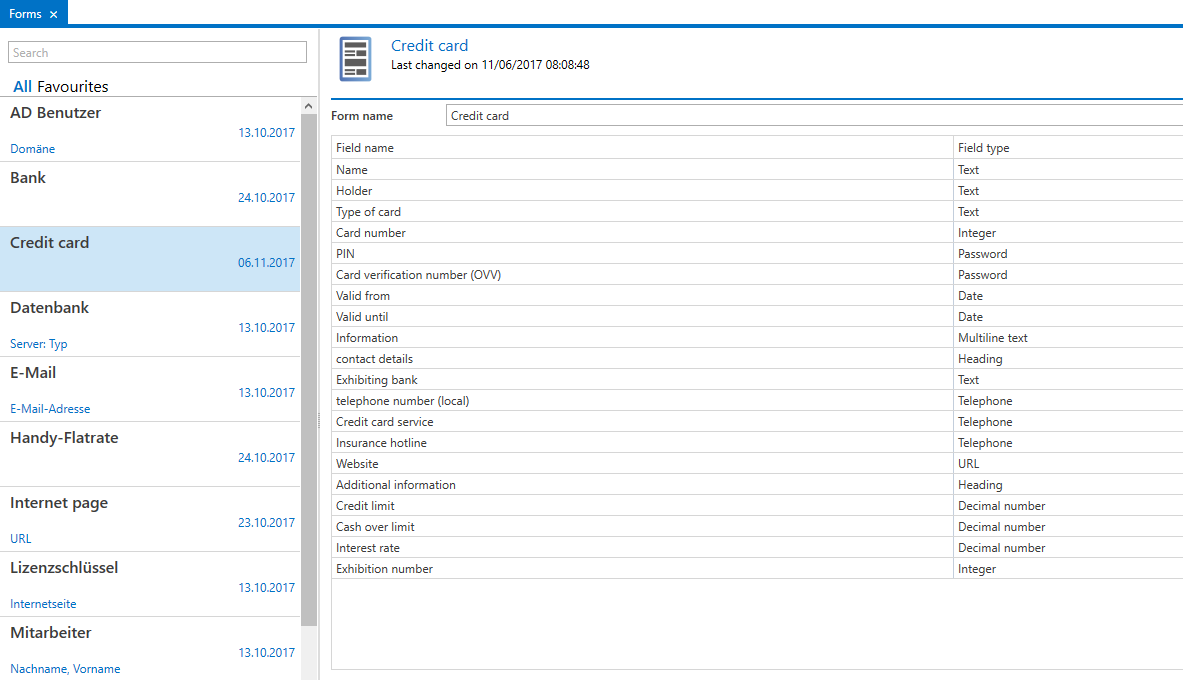Select the Bank form entry
This screenshot has width=1183, height=680.
click(x=150, y=195)
